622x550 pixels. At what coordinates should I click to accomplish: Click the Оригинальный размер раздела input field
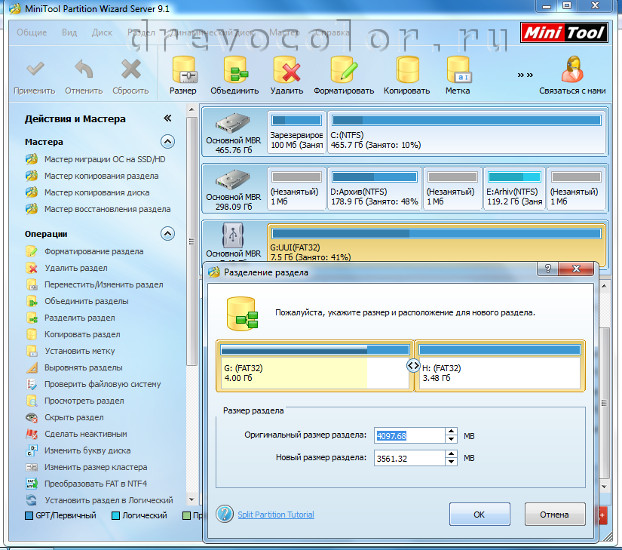coord(410,436)
